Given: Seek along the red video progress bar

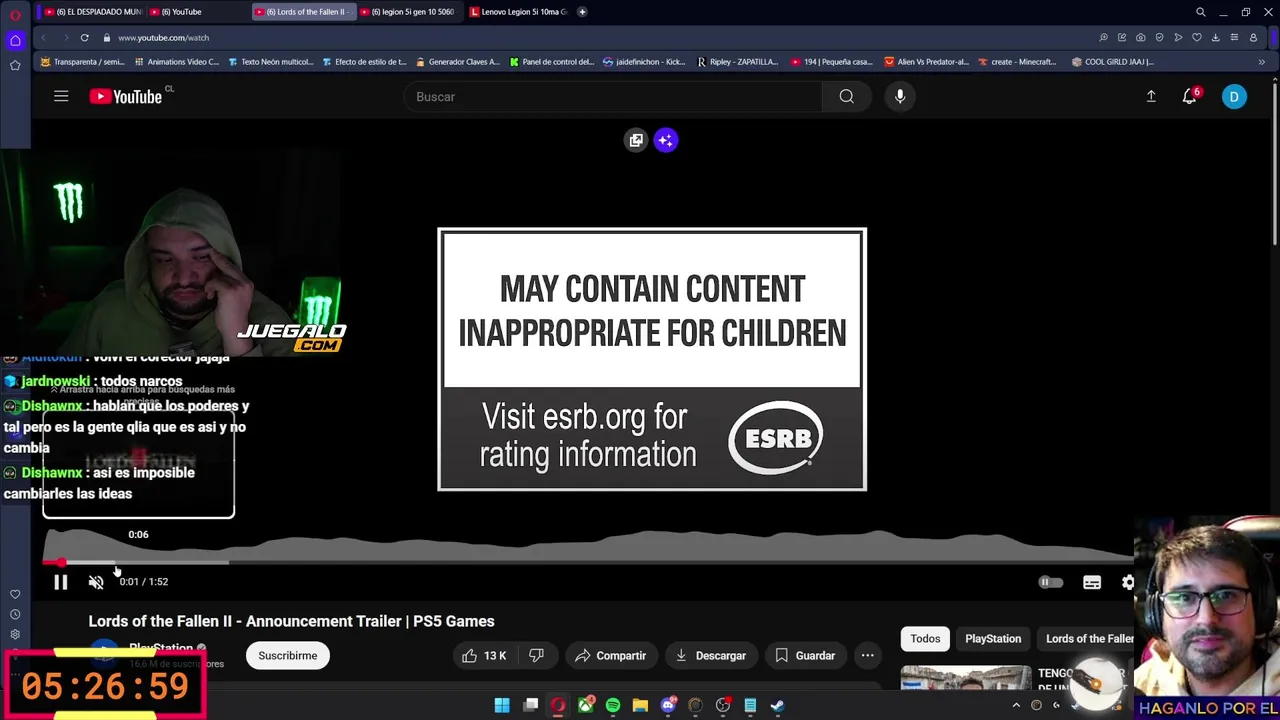Looking at the screenshot, I should [588, 563].
